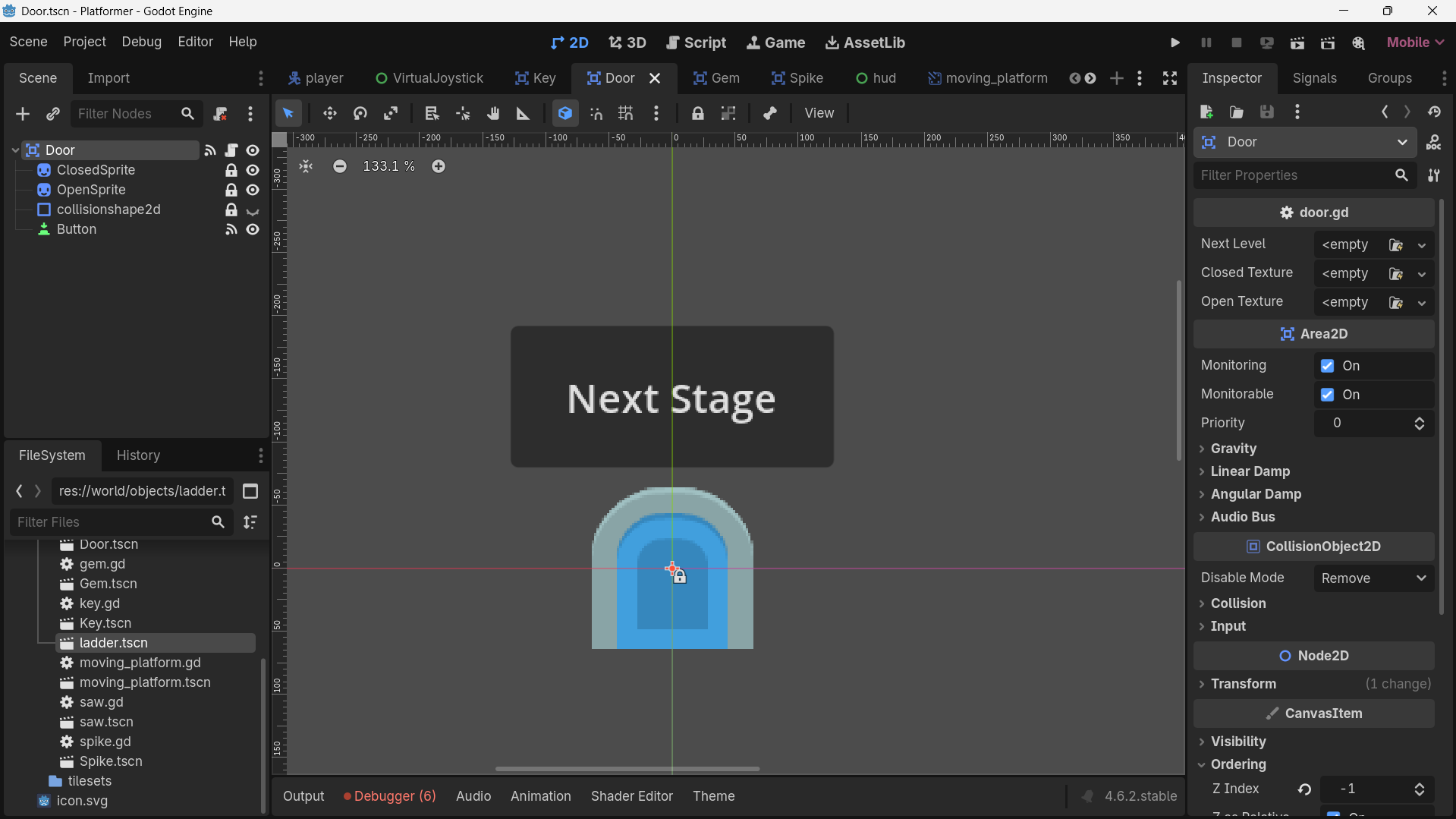Click the List Selectable Nodes tool
1456x819 pixels.
[432, 113]
